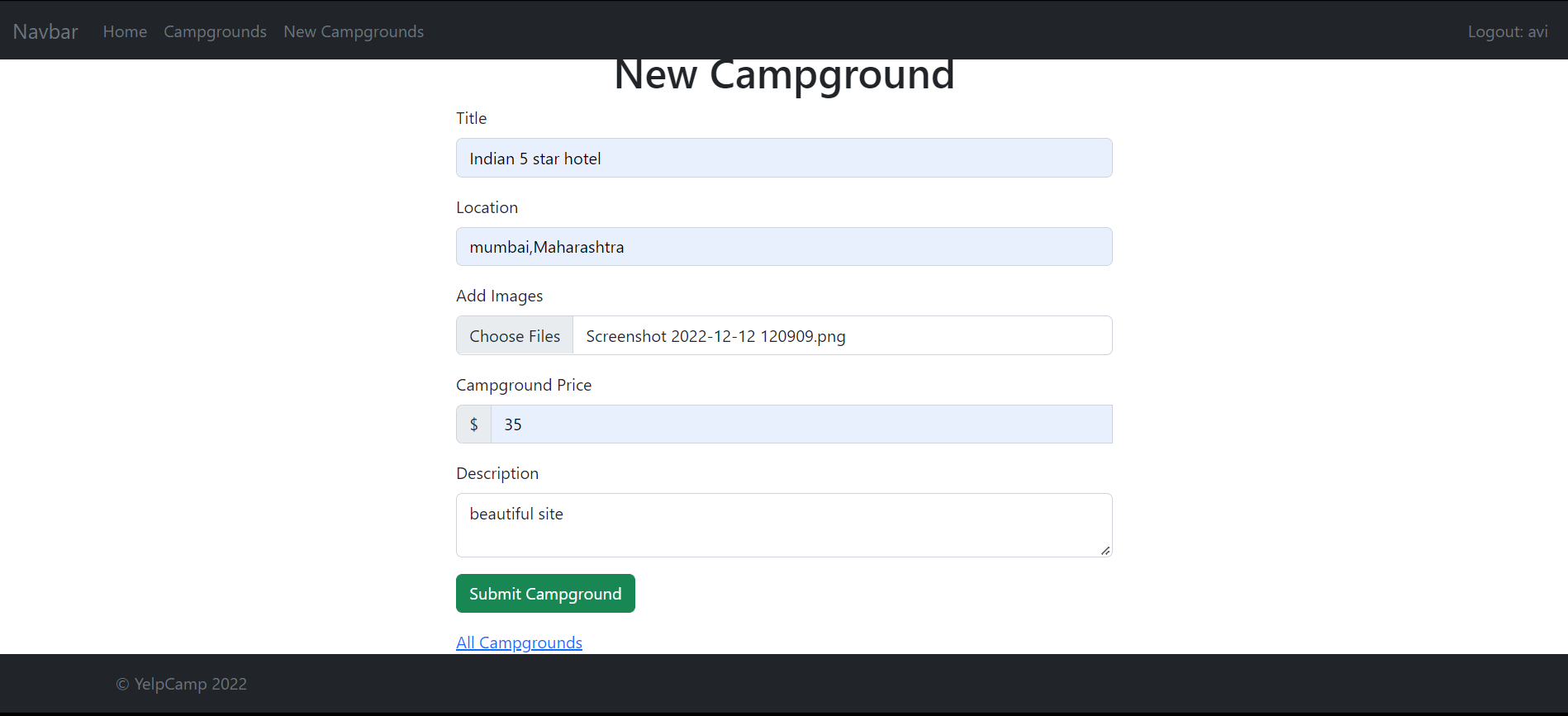Open the All Campgrounds link
The height and width of the screenshot is (716, 1568).
click(519, 643)
